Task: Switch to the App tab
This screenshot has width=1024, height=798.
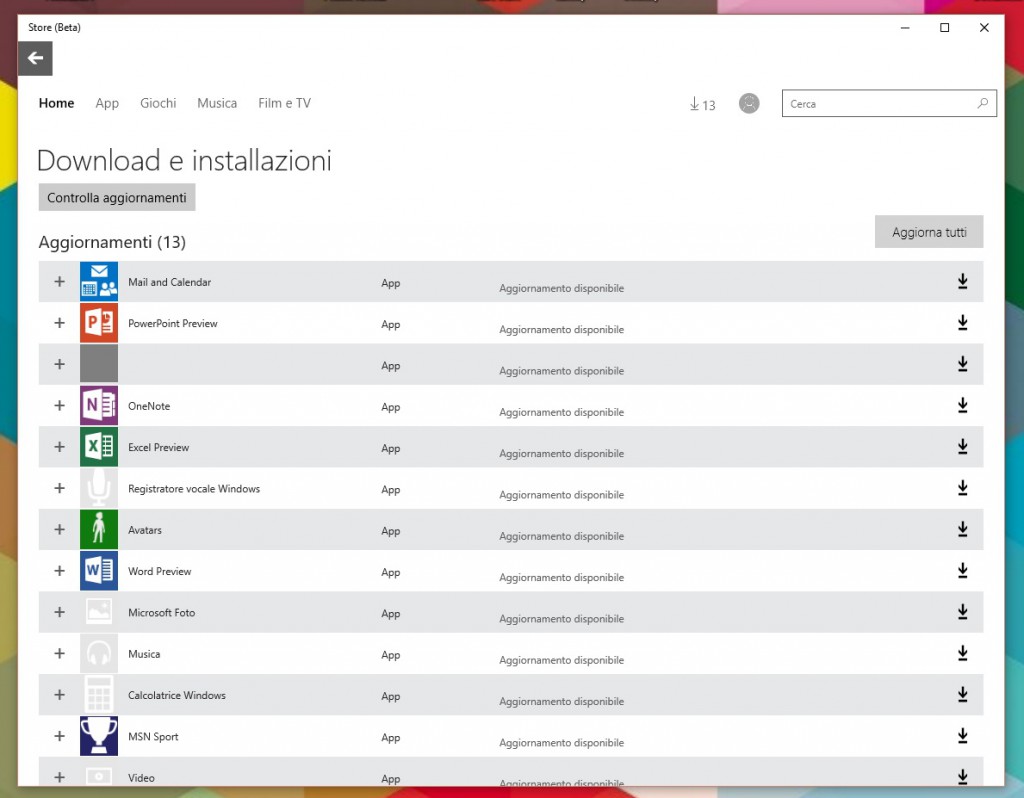Action: pyautogui.click(x=107, y=103)
